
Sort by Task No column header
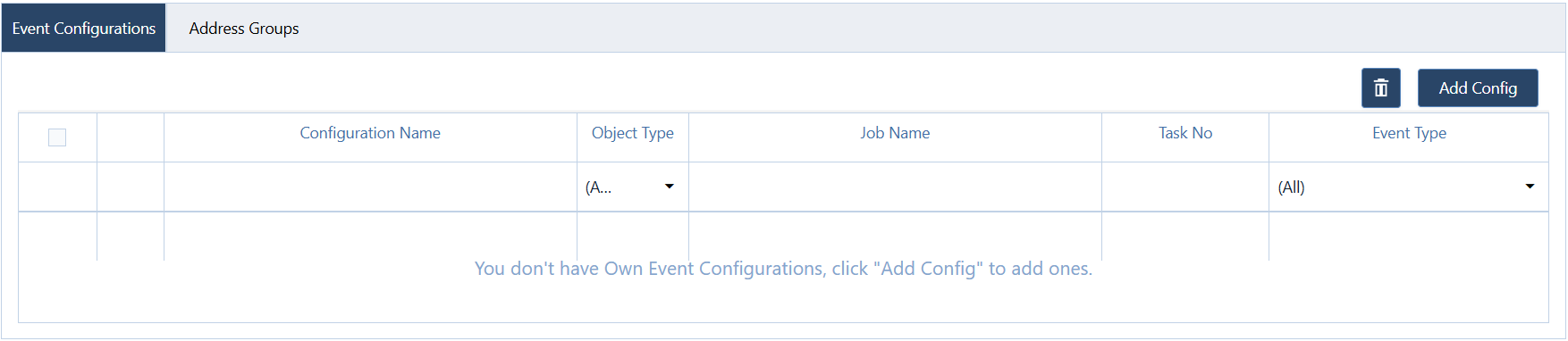[1185, 133]
